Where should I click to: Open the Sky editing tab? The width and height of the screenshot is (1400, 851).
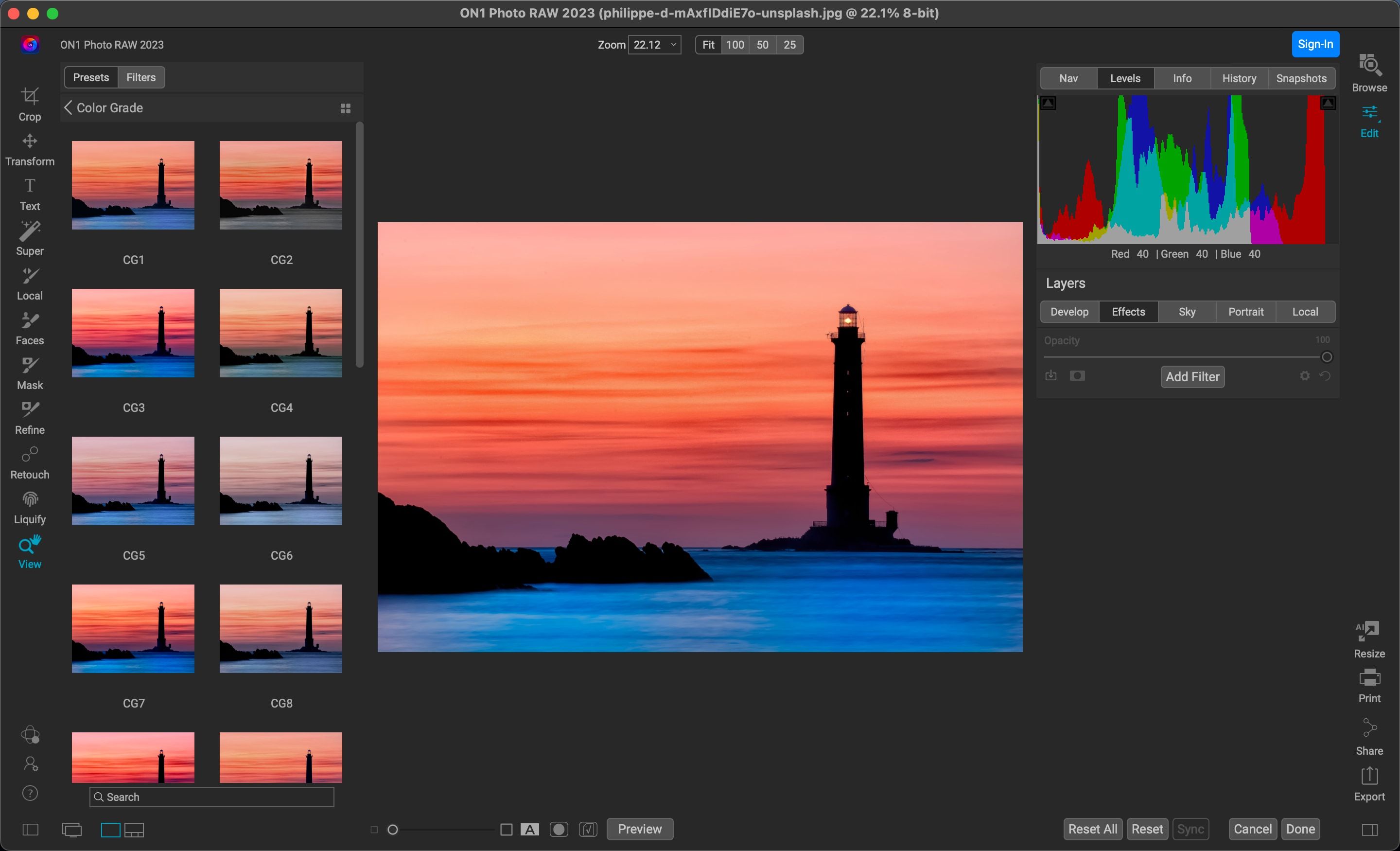click(x=1187, y=312)
